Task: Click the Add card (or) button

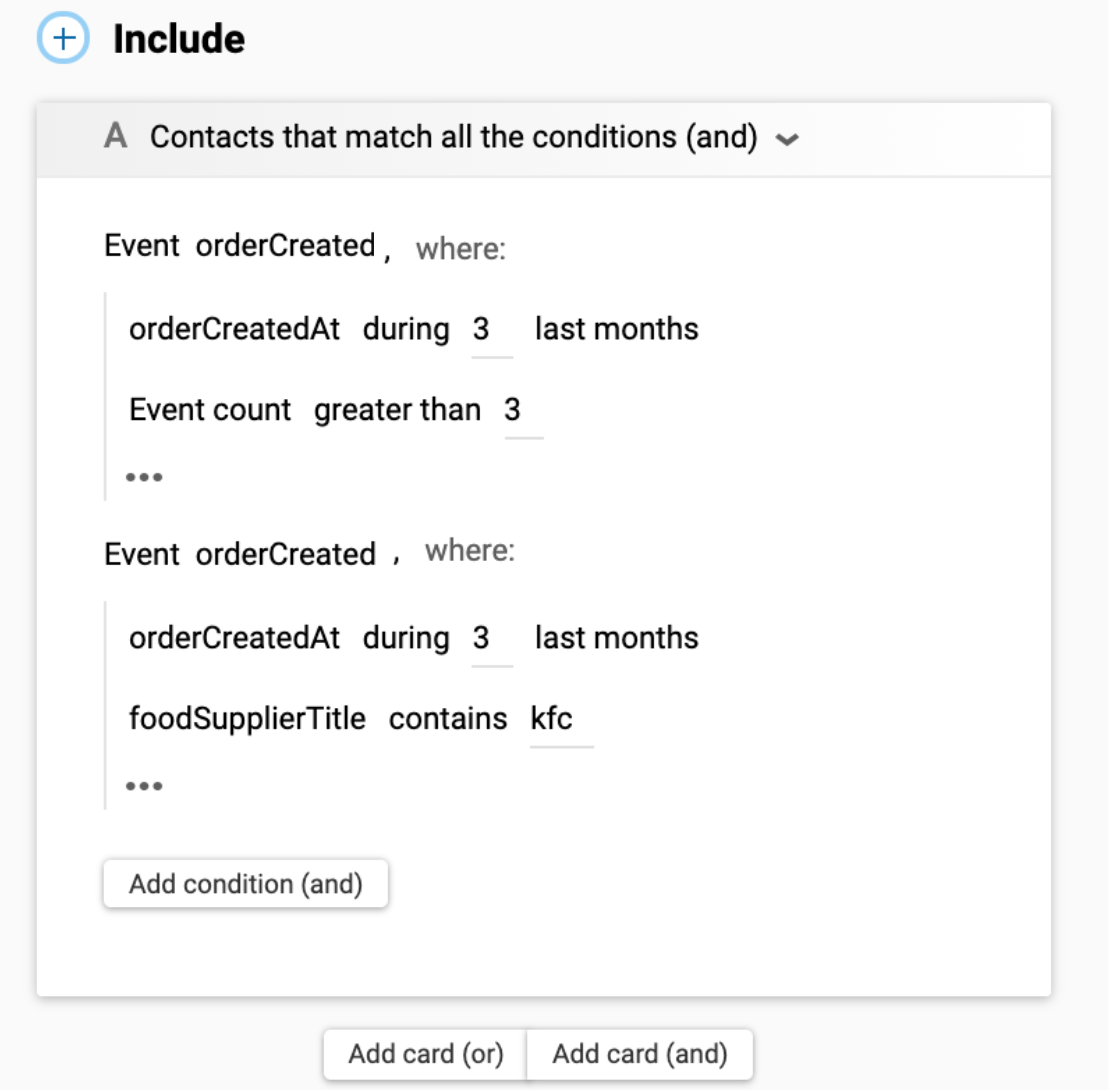Action: click(x=425, y=1054)
